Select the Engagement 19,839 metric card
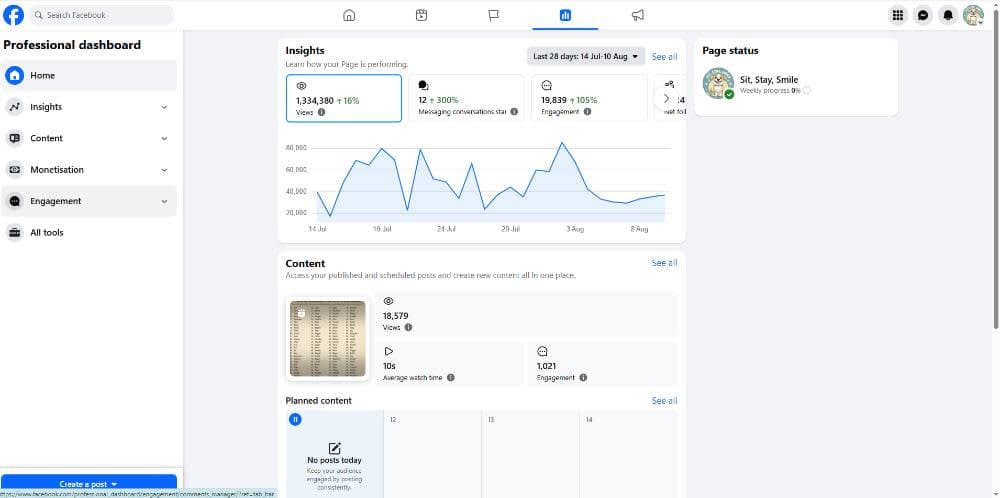Screen dimensions: 1000x498 coord(589,98)
